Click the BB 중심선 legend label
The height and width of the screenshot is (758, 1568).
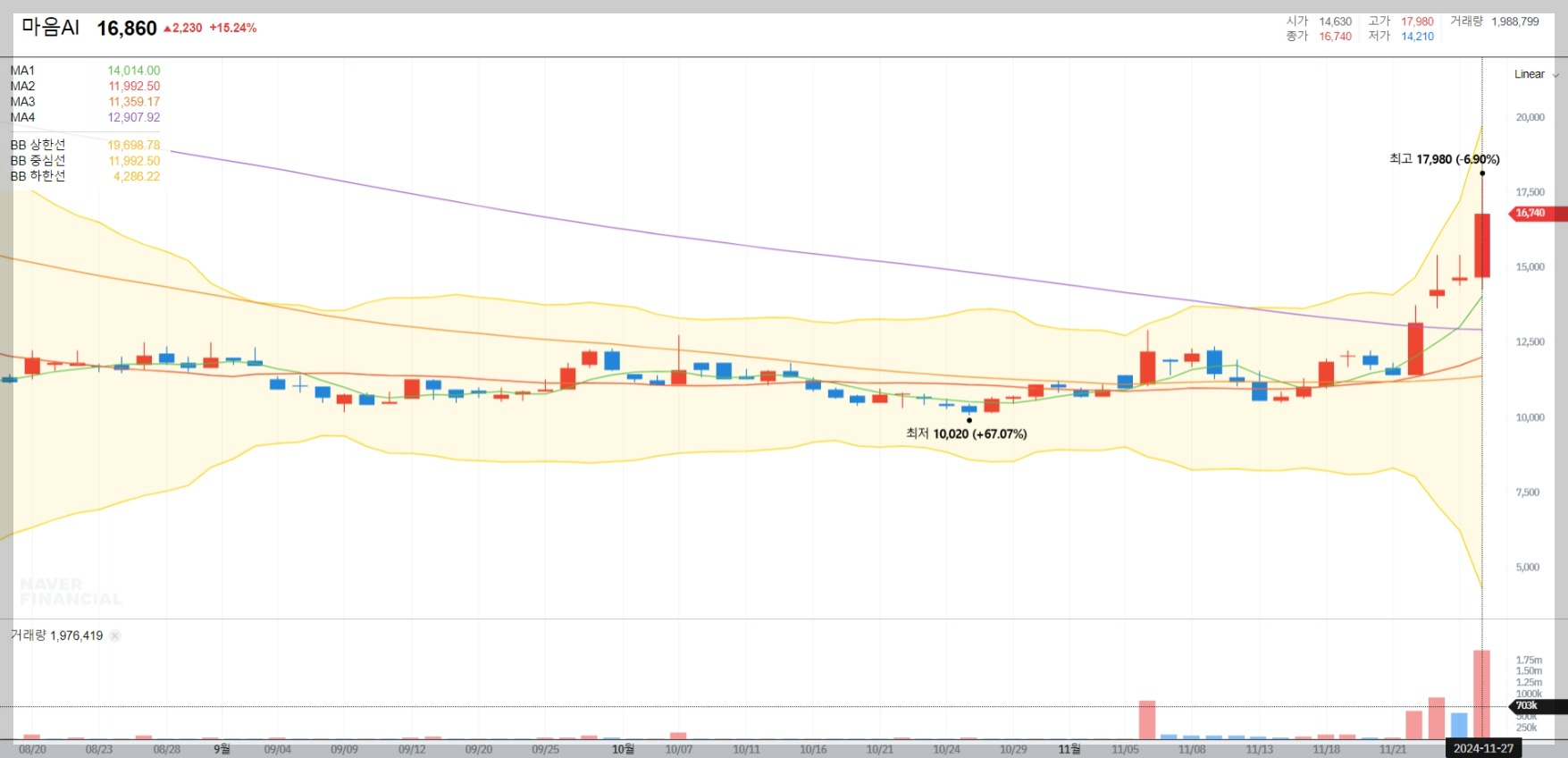[38, 161]
